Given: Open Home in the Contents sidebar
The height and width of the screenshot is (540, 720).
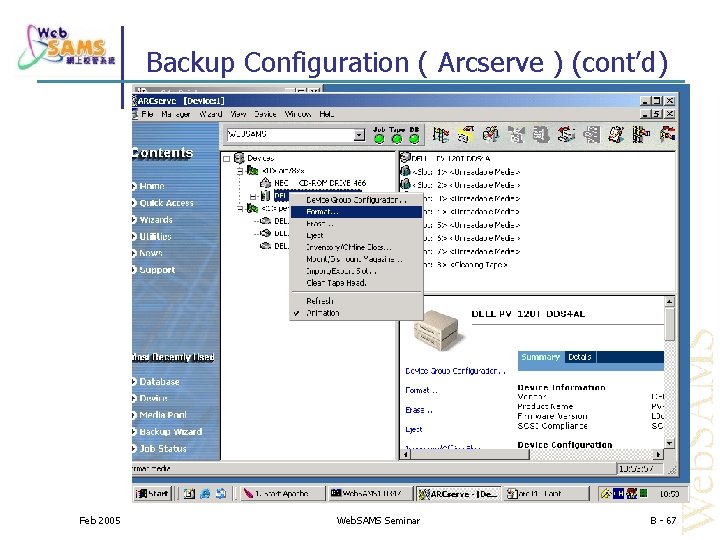Looking at the screenshot, I should click(152, 186).
